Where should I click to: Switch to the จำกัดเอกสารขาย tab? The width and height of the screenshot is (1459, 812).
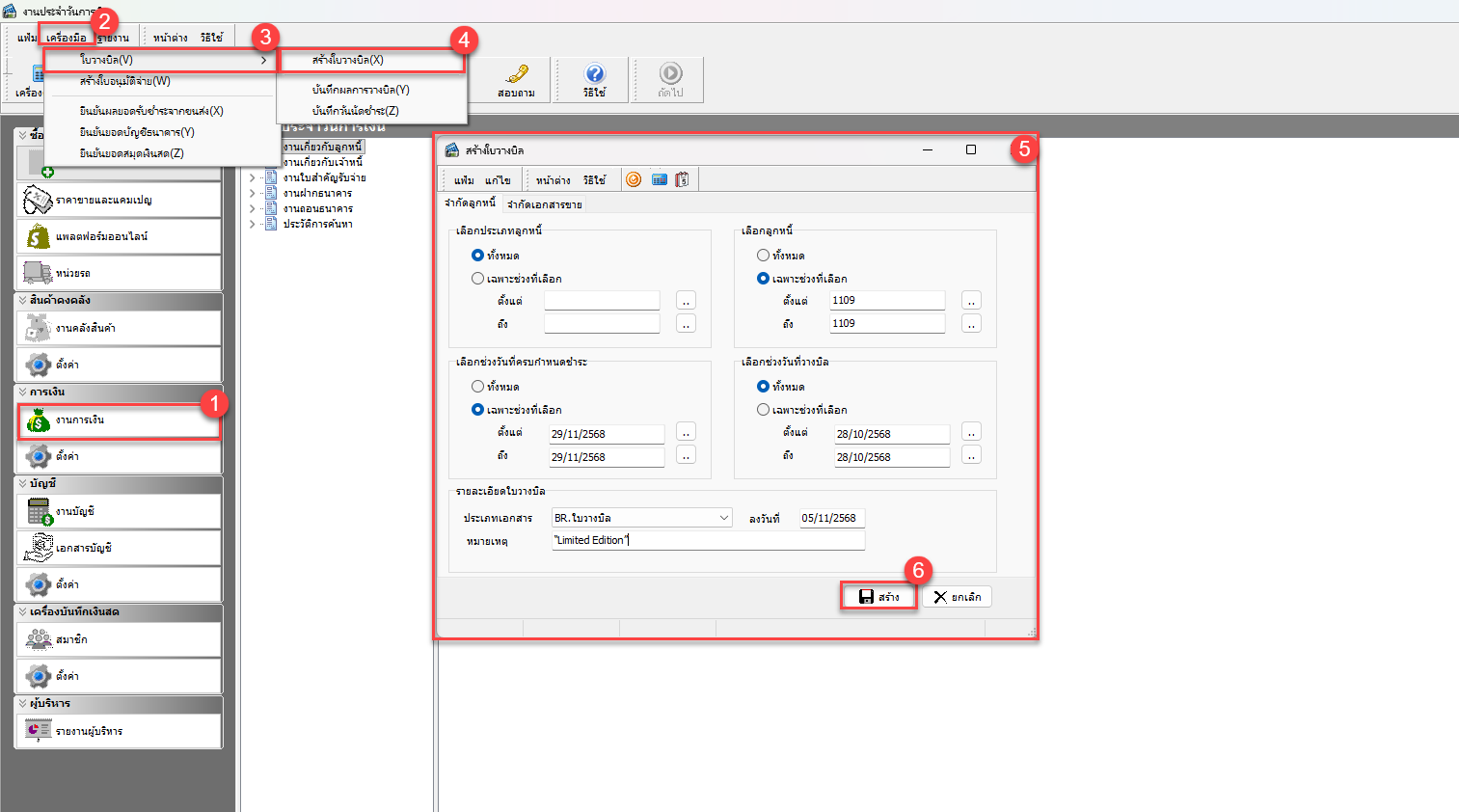[544, 204]
